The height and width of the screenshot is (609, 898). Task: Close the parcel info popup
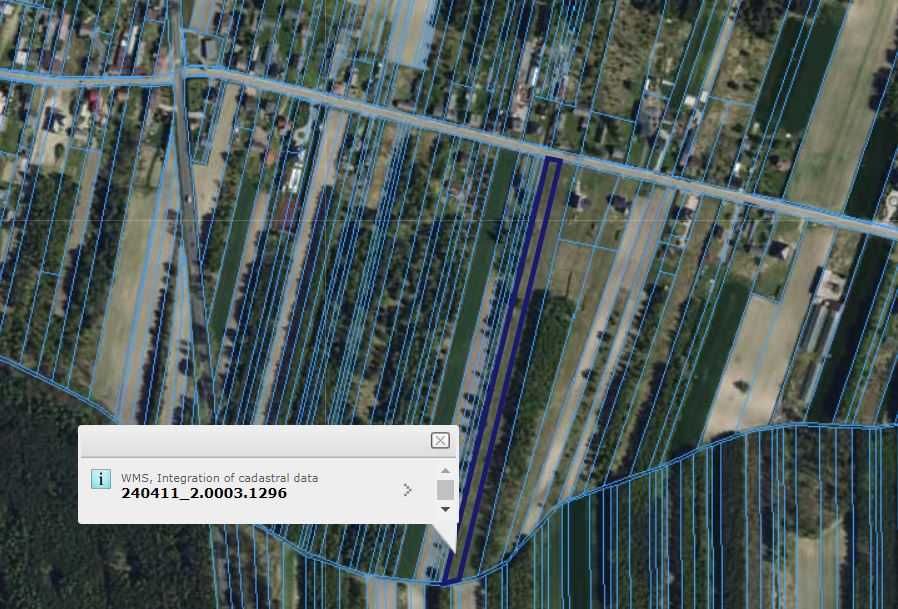[440, 440]
